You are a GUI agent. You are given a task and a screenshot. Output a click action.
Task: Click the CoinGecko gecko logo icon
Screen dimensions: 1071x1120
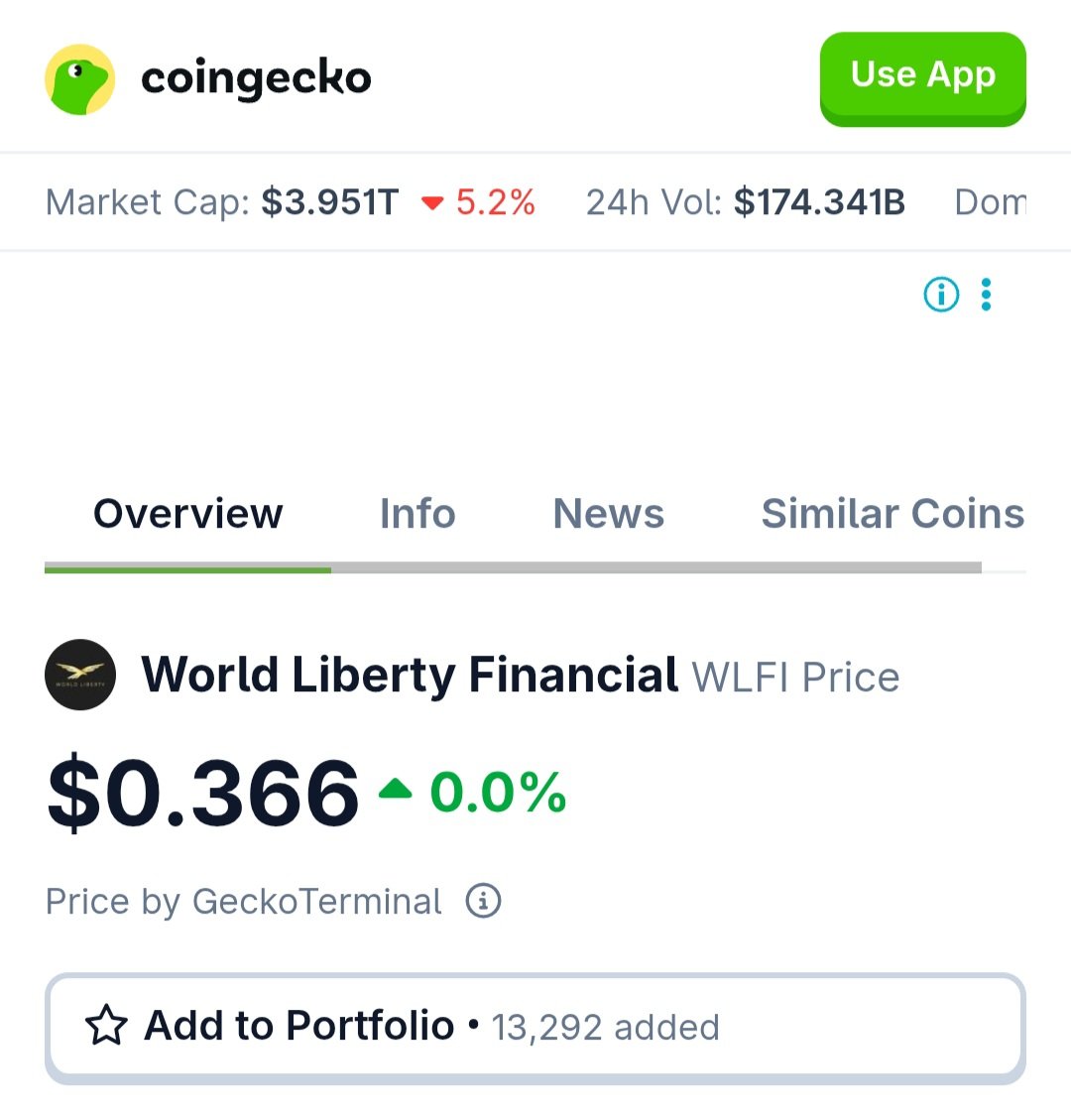80,79
